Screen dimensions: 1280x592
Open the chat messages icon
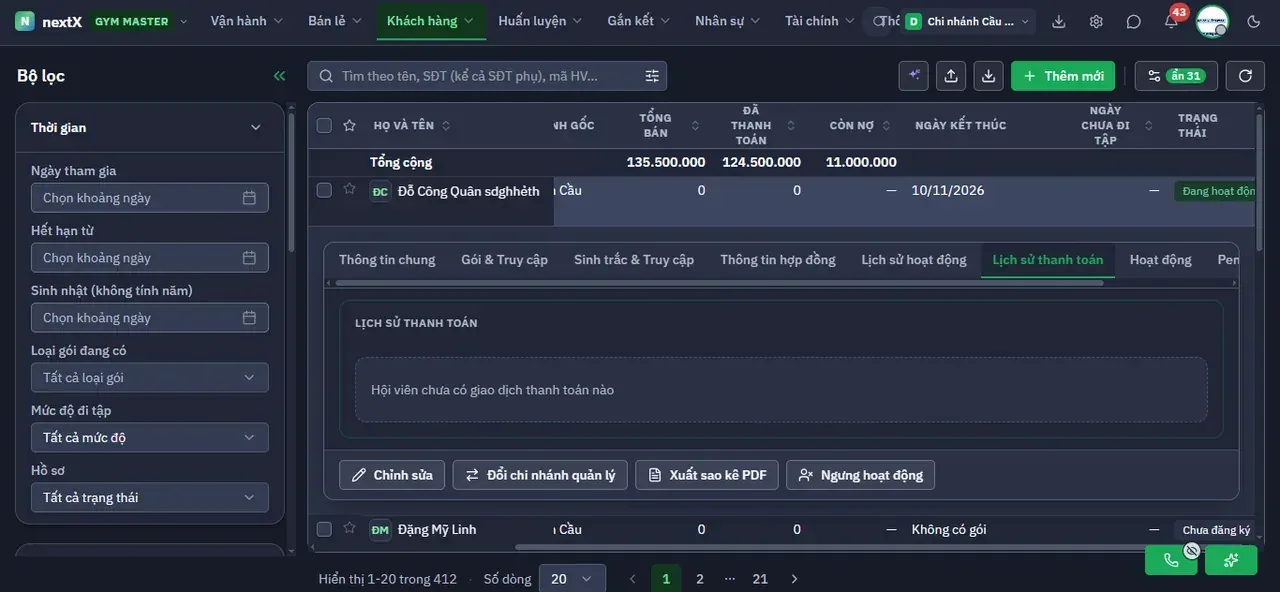pos(1133,21)
